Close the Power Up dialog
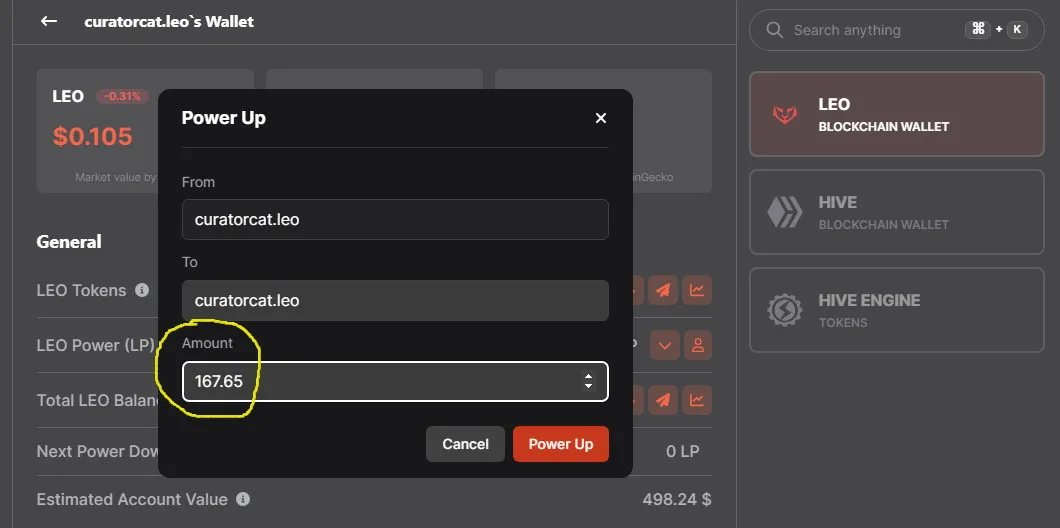The height and width of the screenshot is (528, 1060). coord(600,118)
